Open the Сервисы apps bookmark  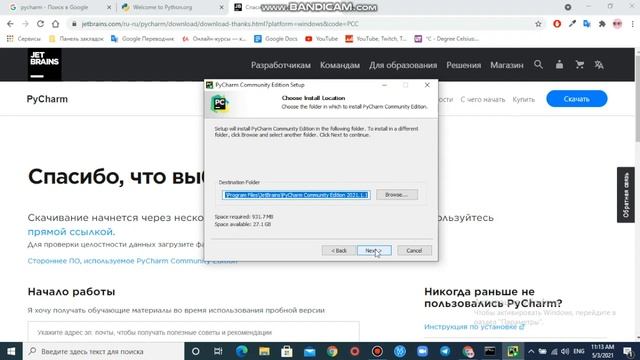point(24,39)
